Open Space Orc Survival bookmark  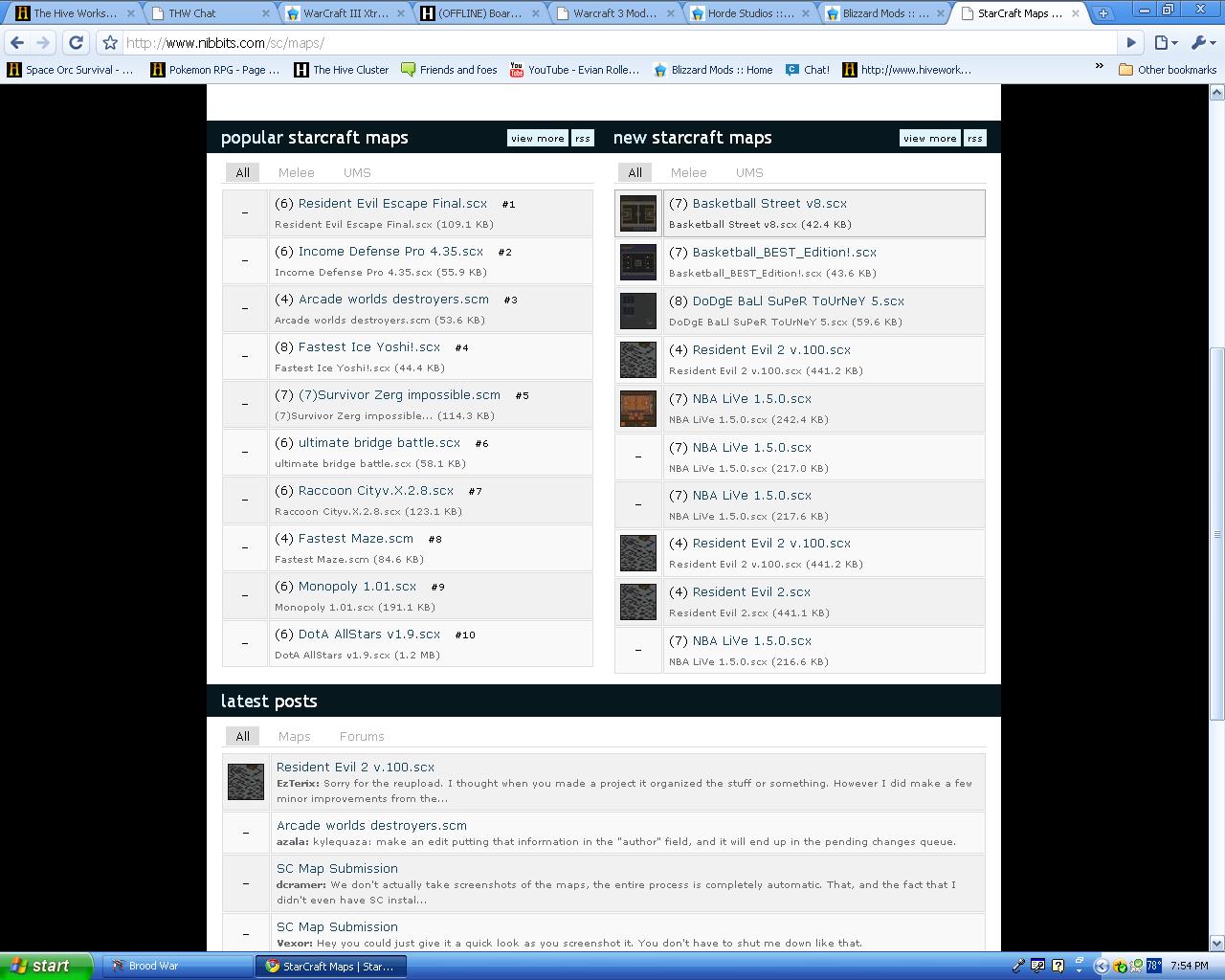70,70
